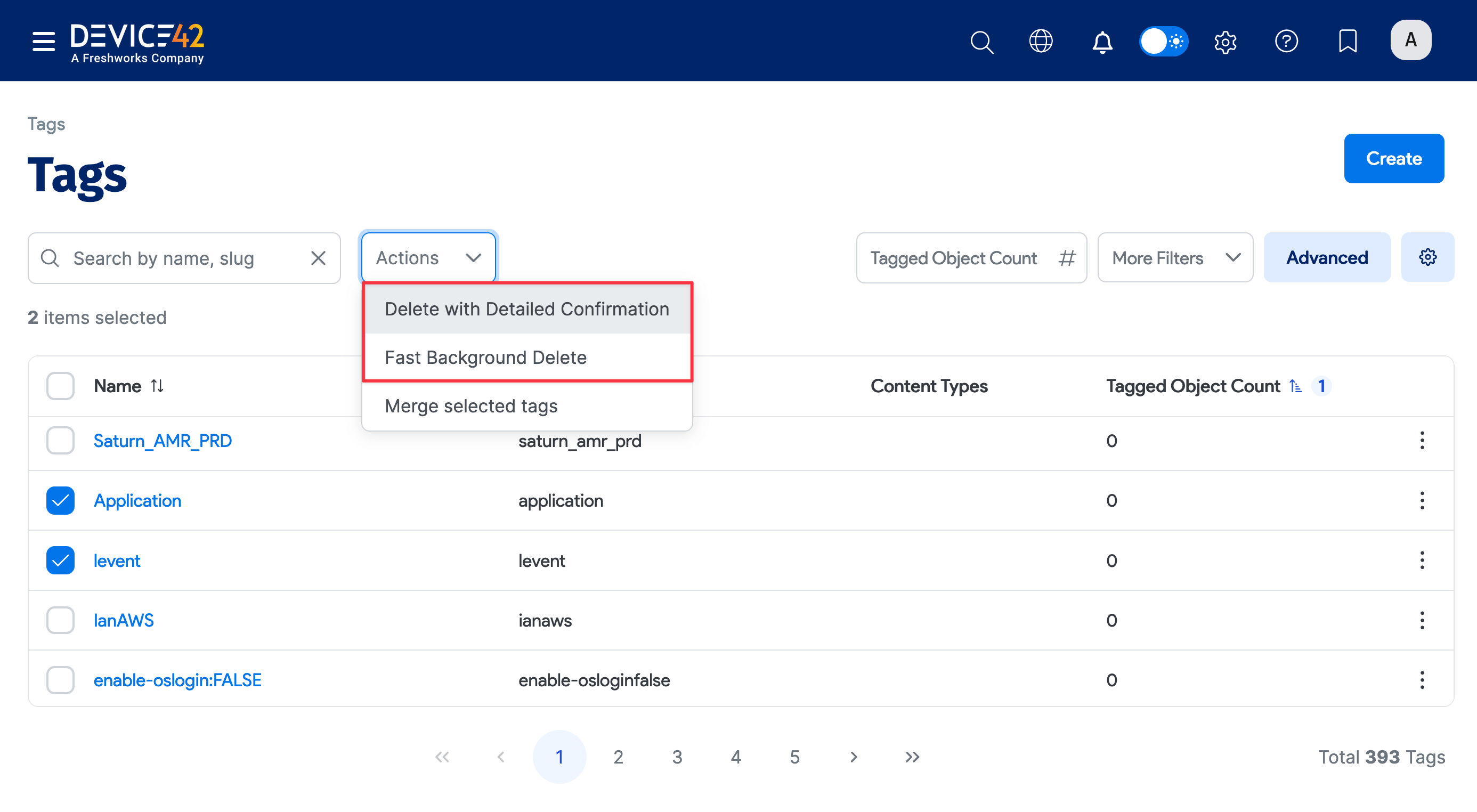Tick the select-all header checkbox
Viewport: 1477px width, 812px height.
click(60, 386)
